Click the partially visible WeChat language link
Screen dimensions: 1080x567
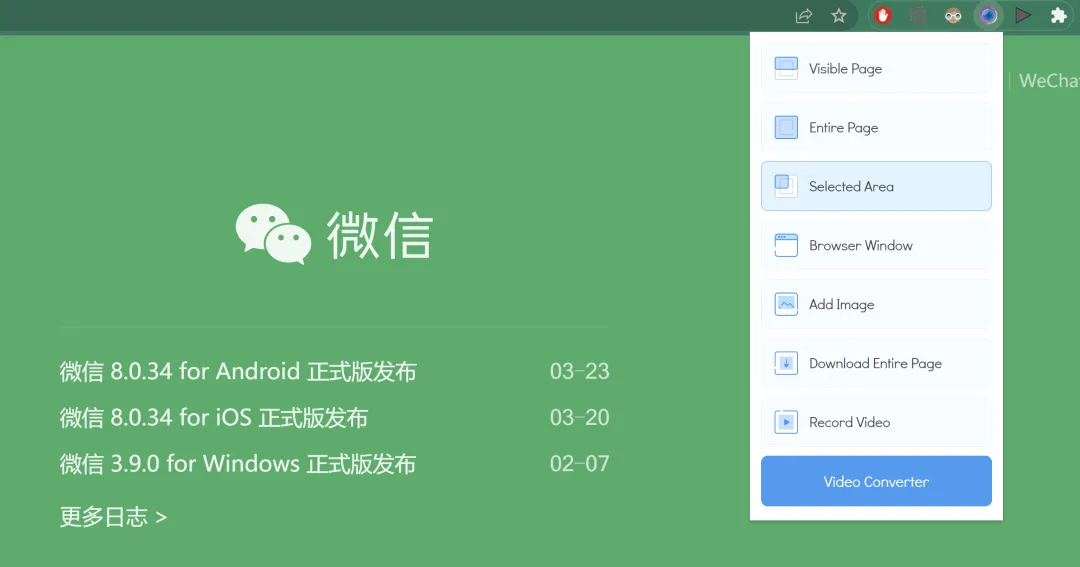pyautogui.click(x=1049, y=81)
